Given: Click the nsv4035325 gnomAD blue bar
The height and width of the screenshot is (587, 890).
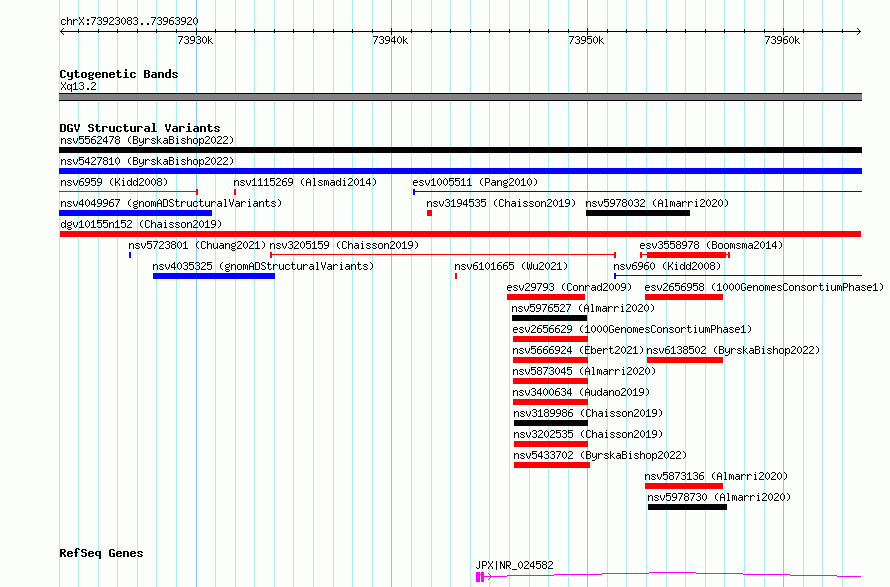Looking at the screenshot, I should 214,276.
